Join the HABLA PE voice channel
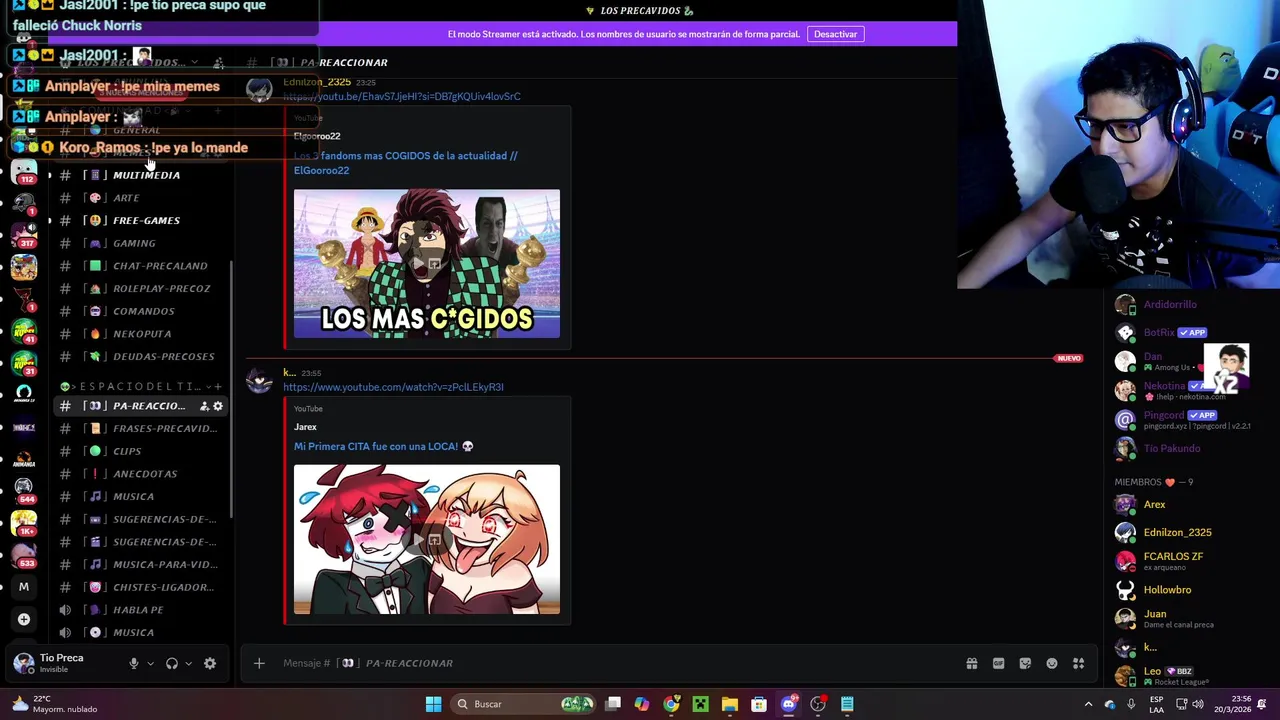The image size is (1280, 720). tap(140, 610)
